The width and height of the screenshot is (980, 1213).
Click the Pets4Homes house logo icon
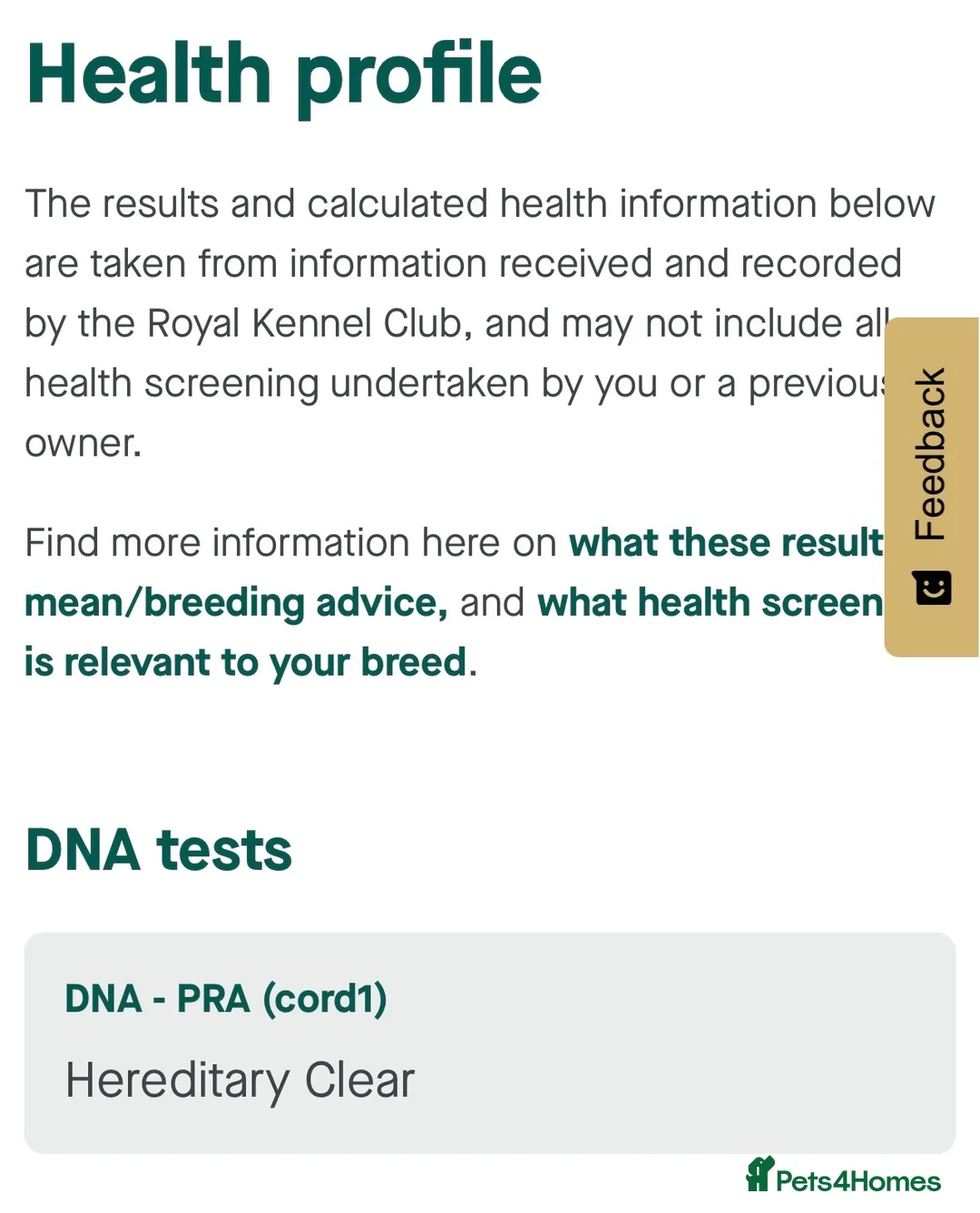pos(759,1174)
